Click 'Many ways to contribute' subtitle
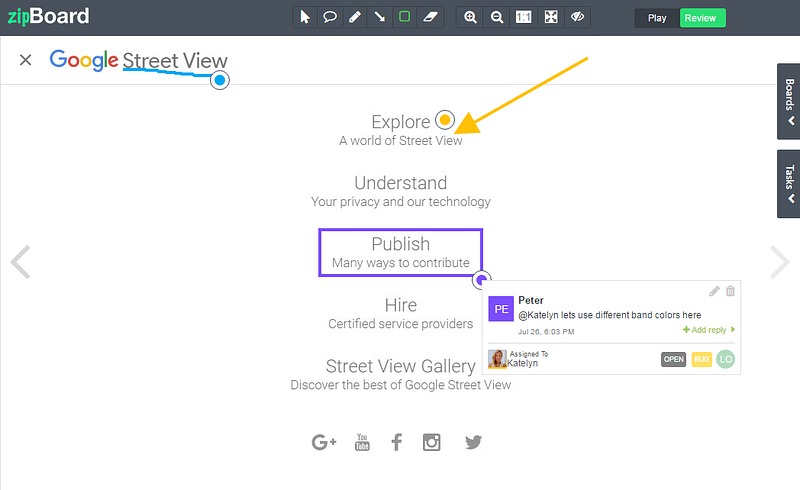The image size is (800, 490). pyautogui.click(x=401, y=262)
